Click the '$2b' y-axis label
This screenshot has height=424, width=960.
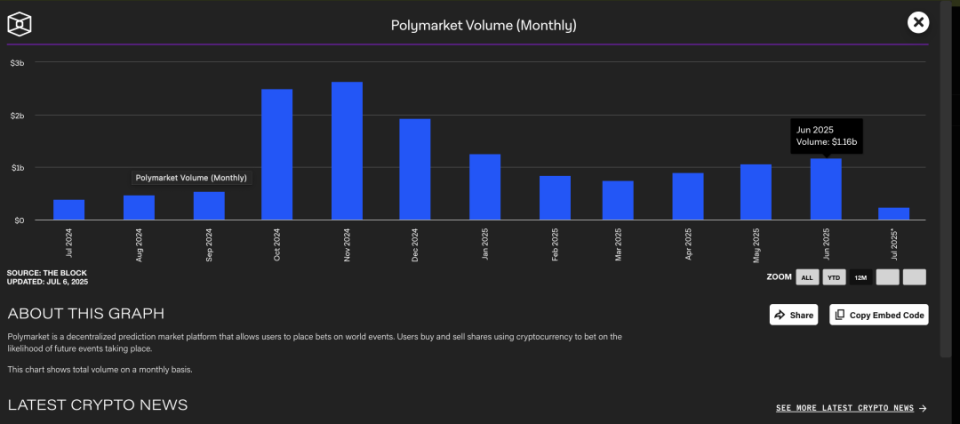[17, 115]
